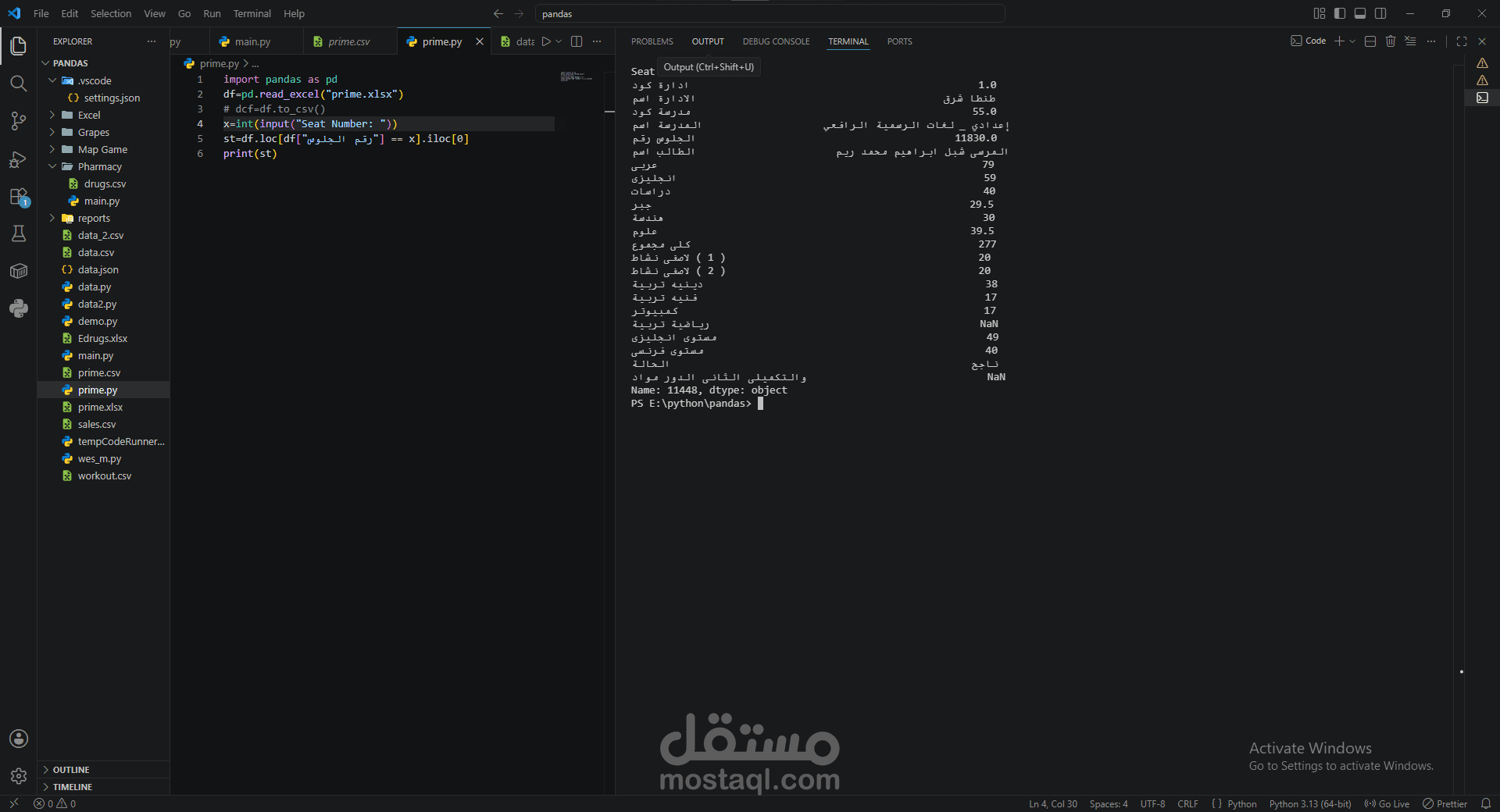Screen dimensions: 1500x812
Task: Close the terminal panel
Action: [x=1482, y=41]
